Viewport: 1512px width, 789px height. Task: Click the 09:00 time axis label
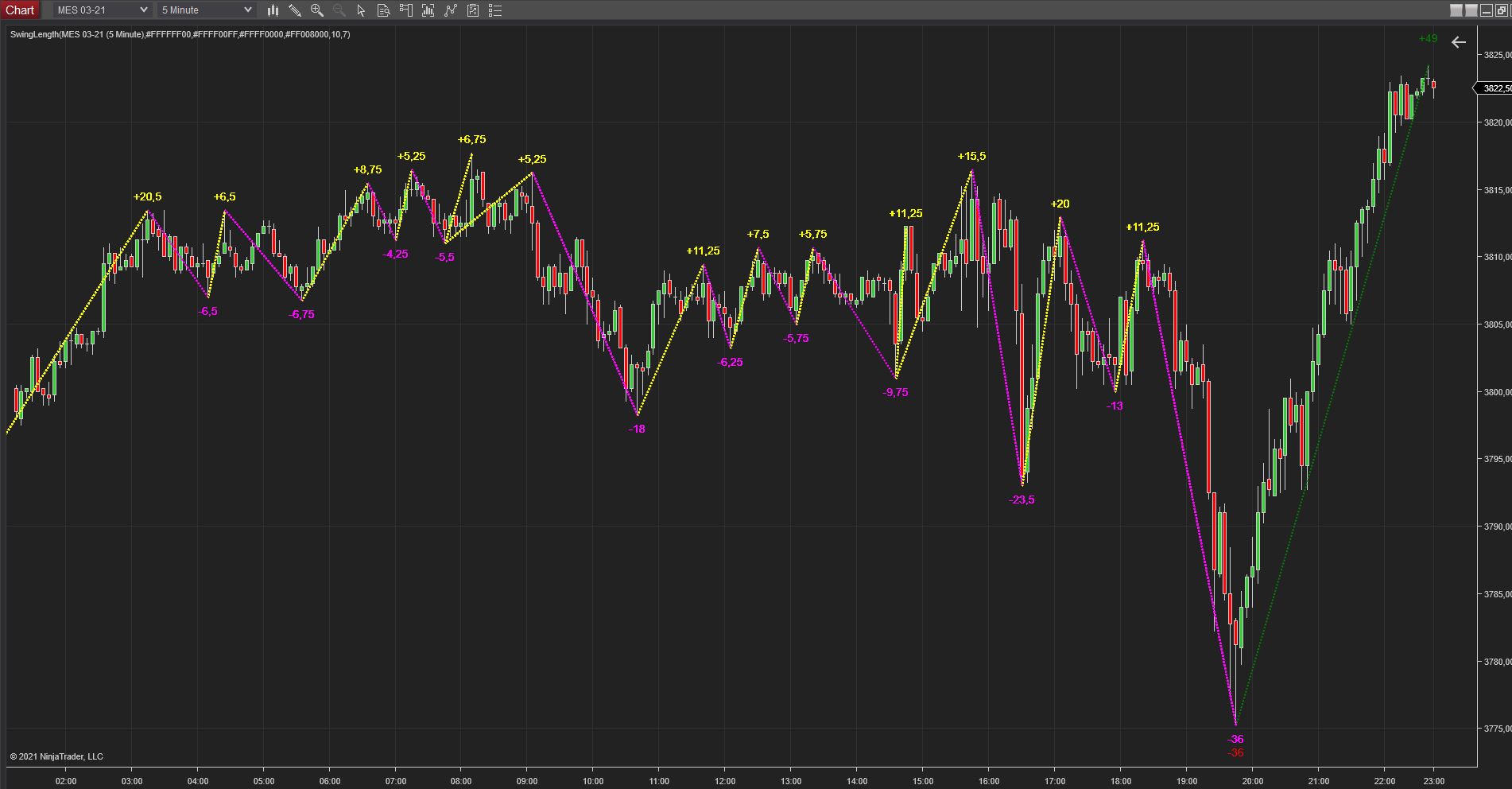(527, 781)
